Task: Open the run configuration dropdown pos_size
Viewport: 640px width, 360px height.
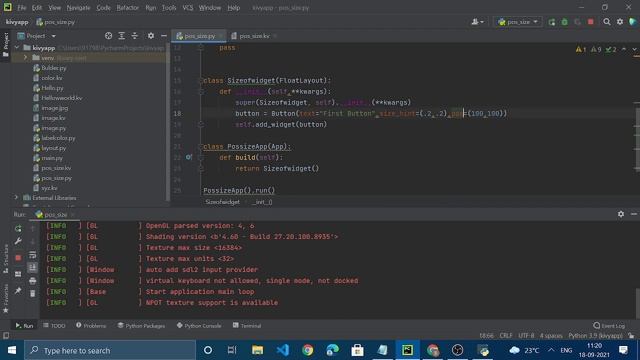Action: coord(518,22)
